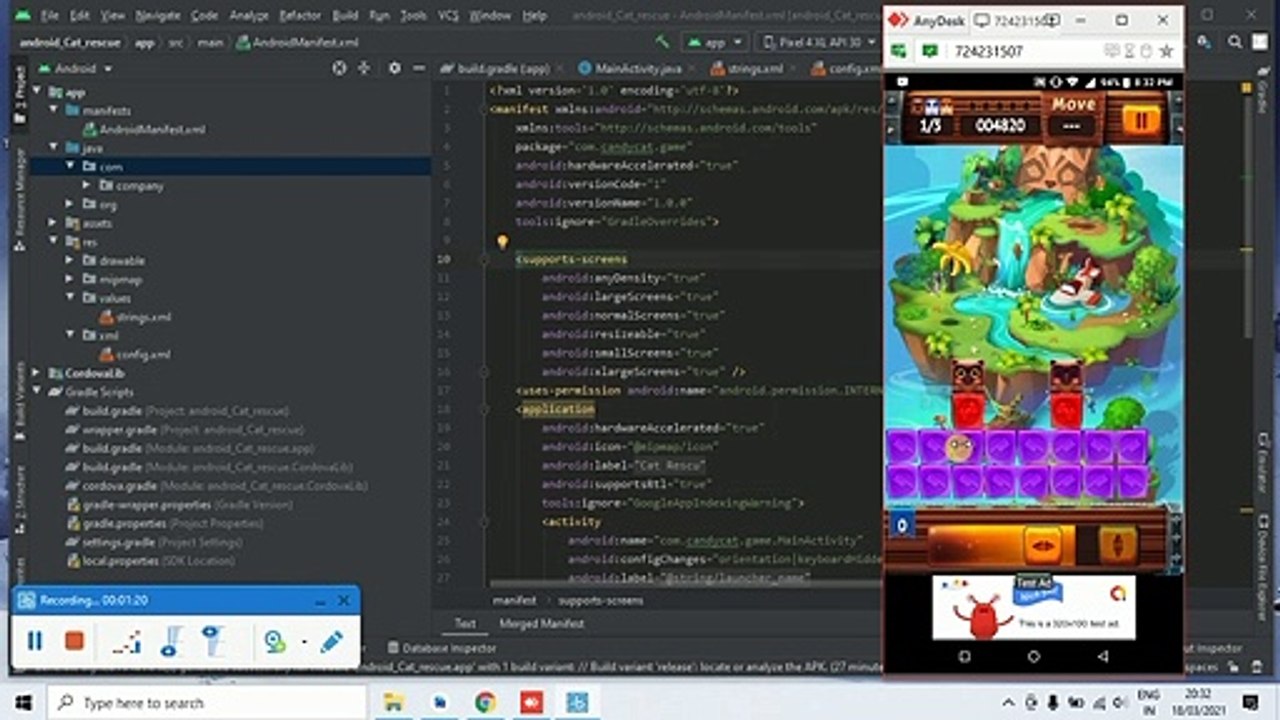Screen dimensions: 1280x720
Task: Click the webcam icon in recorder toolbar
Action: pyautogui.click(x=273, y=641)
